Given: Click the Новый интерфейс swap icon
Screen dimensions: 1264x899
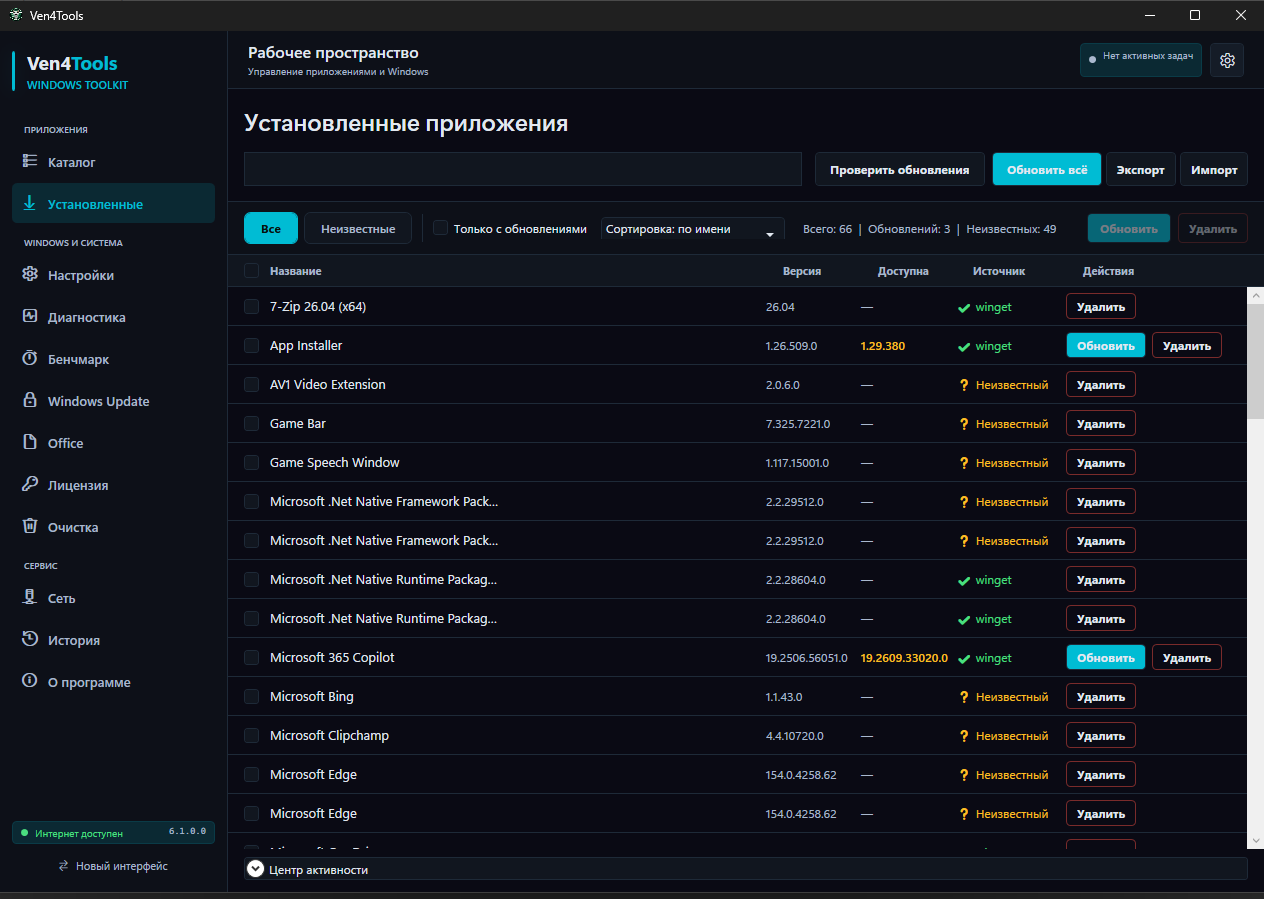Looking at the screenshot, I should coord(64,866).
